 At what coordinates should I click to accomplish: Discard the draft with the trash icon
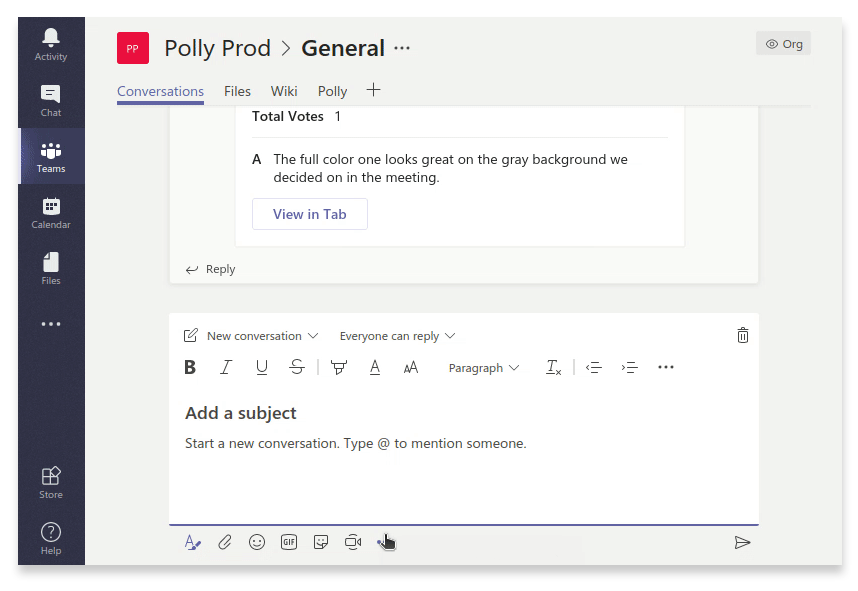coord(742,335)
